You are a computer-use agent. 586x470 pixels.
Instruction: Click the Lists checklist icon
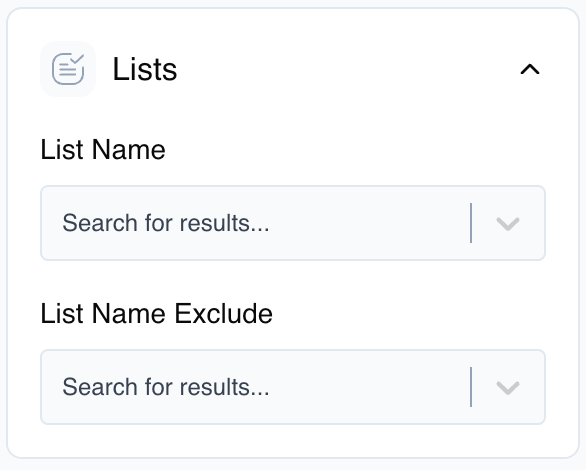[68, 69]
